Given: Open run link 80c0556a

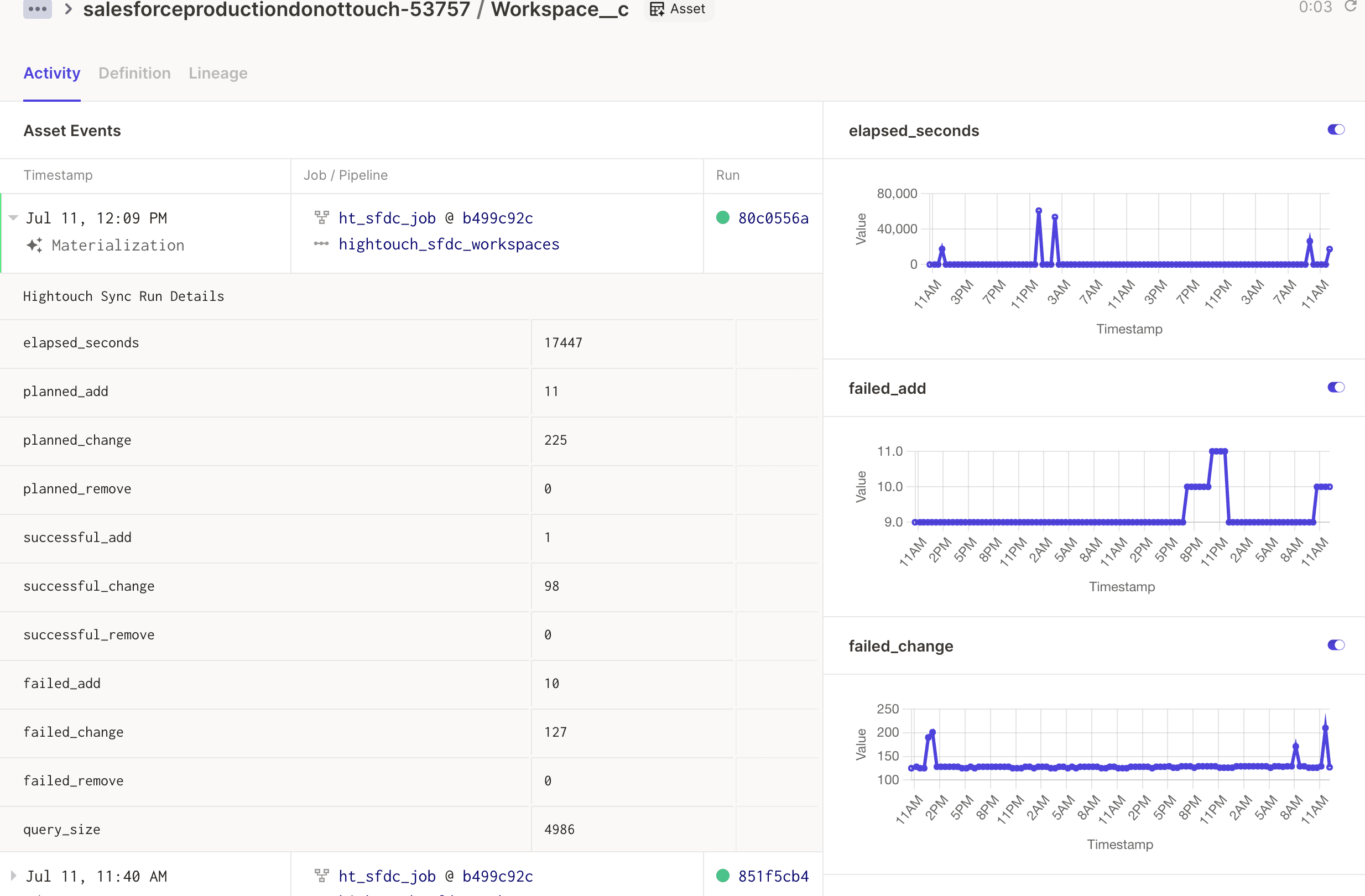Looking at the screenshot, I should pyautogui.click(x=773, y=218).
